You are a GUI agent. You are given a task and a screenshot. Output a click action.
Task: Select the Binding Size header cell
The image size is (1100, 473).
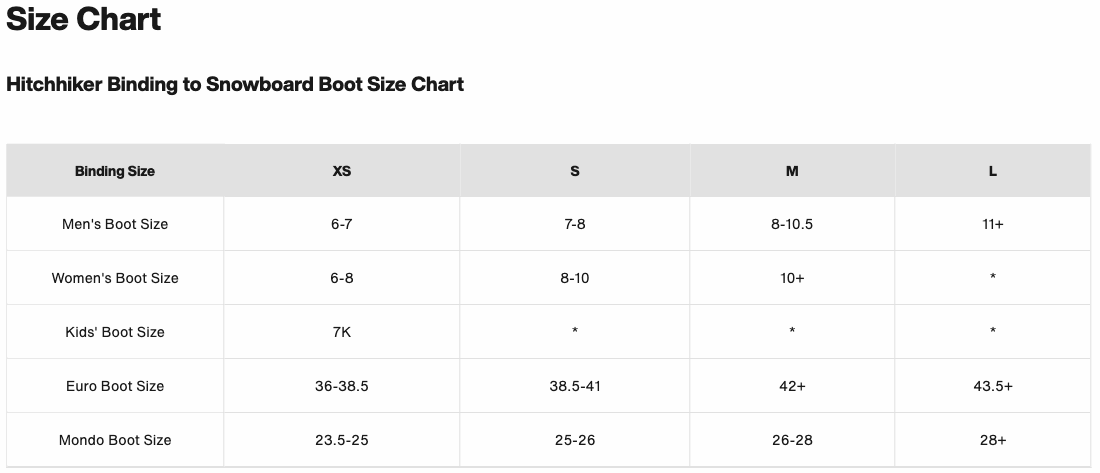coord(115,171)
